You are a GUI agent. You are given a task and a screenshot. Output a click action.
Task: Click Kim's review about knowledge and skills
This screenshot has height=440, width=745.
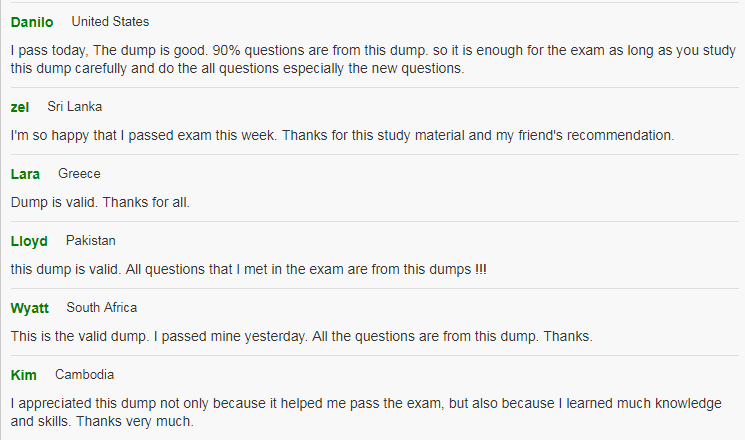pos(366,412)
